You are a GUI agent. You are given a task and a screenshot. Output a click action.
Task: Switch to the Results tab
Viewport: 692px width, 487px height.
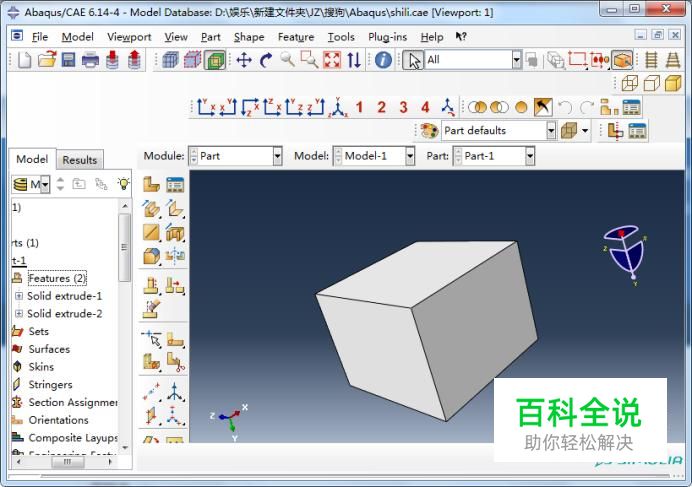[x=79, y=160]
